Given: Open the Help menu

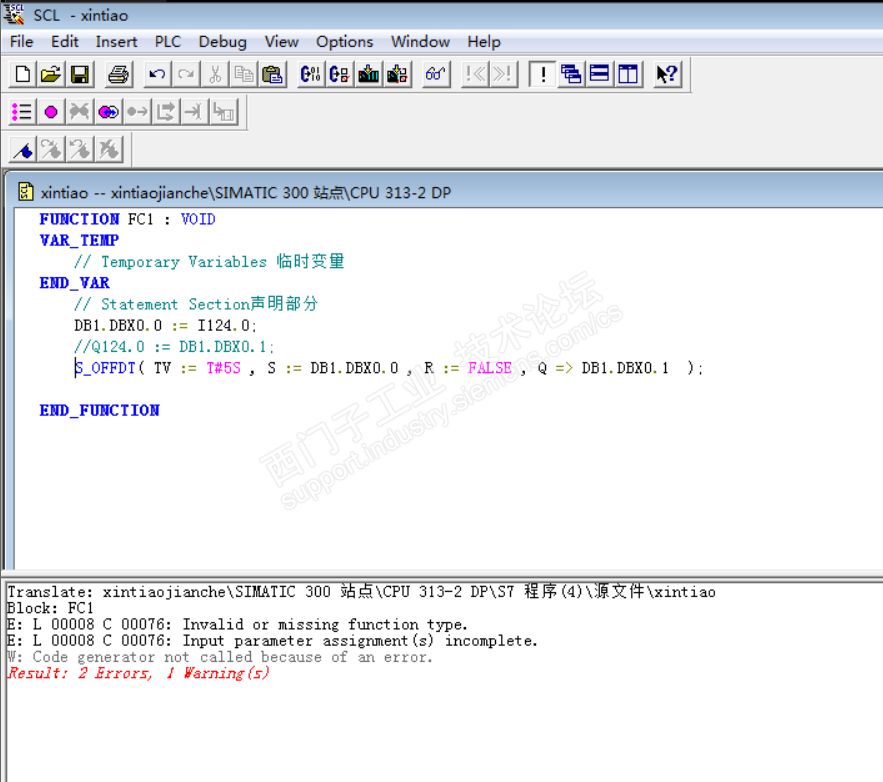Looking at the screenshot, I should pyautogui.click(x=484, y=42).
